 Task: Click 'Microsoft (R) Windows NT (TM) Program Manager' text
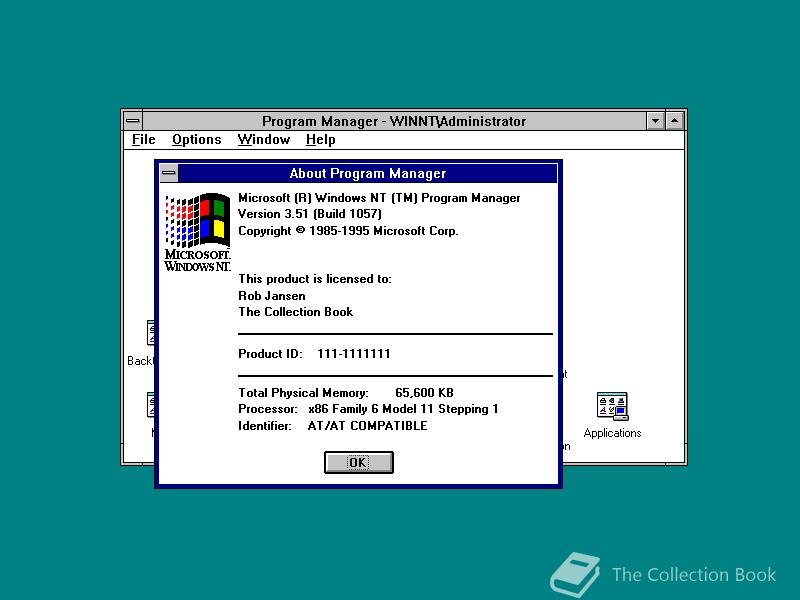pyautogui.click(x=379, y=198)
